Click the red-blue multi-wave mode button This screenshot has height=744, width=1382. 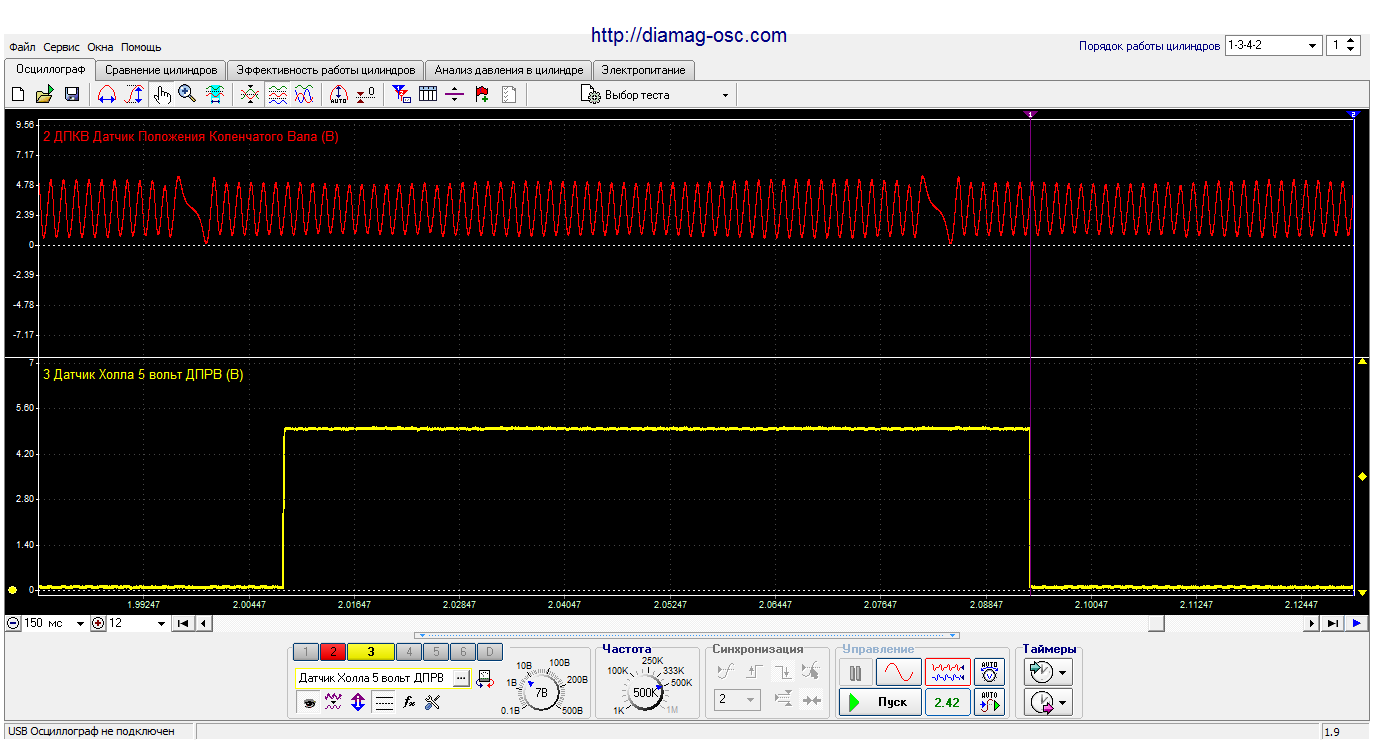947,672
